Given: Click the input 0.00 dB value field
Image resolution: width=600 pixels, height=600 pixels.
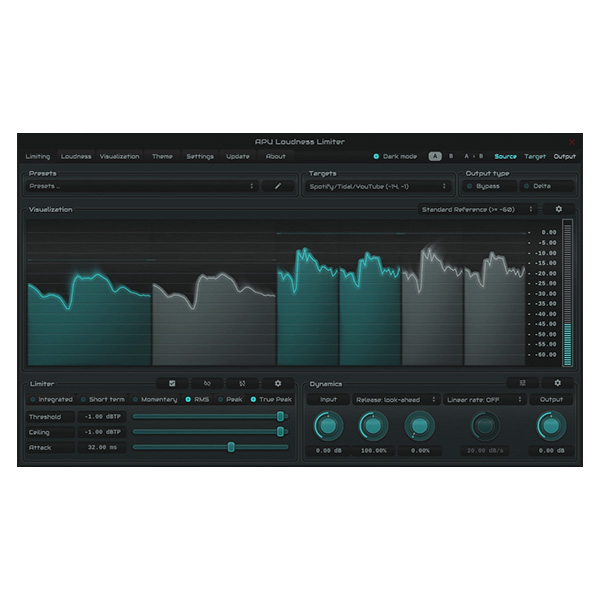Looking at the screenshot, I should tap(328, 451).
